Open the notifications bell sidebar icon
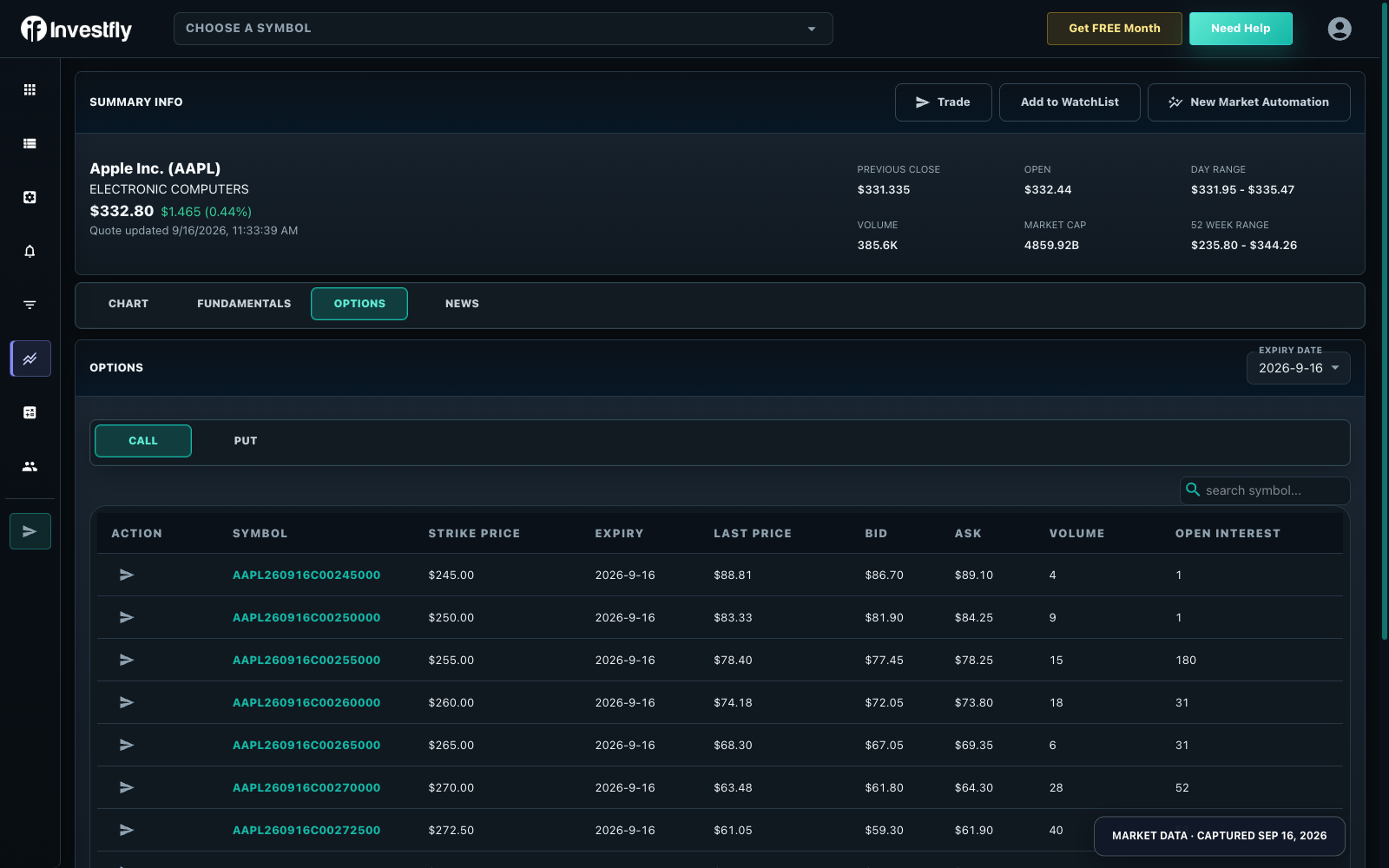The width and height of the screenshot is (1389, 868). [30, 251]
